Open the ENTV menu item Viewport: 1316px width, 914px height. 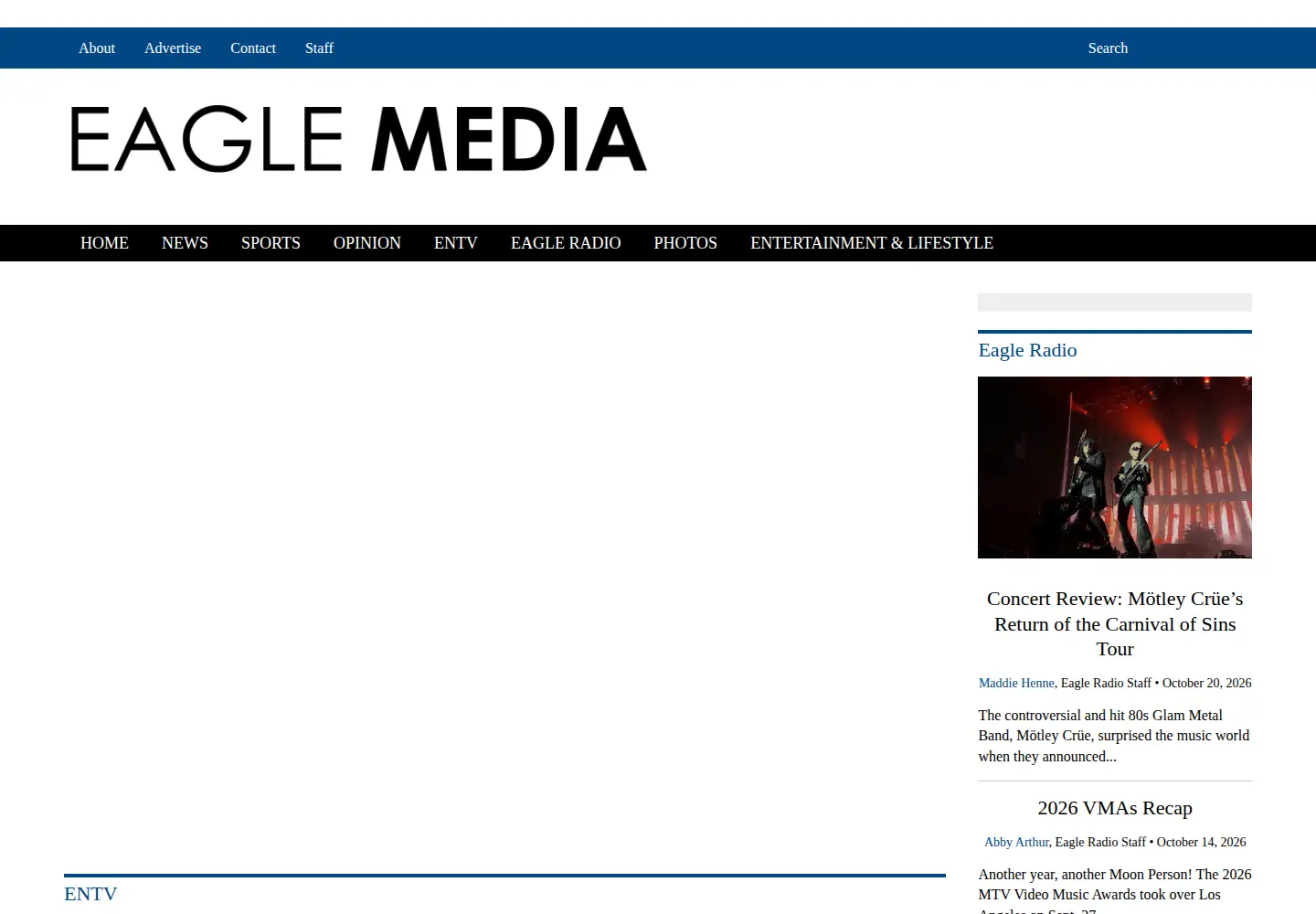[x=456, y=243]
